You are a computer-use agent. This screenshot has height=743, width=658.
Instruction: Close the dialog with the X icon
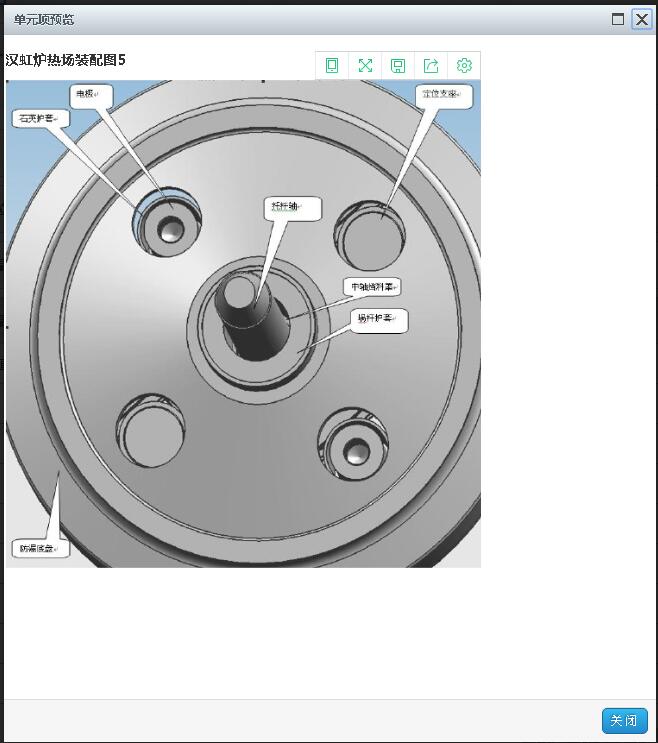click(x=642, y=19)
